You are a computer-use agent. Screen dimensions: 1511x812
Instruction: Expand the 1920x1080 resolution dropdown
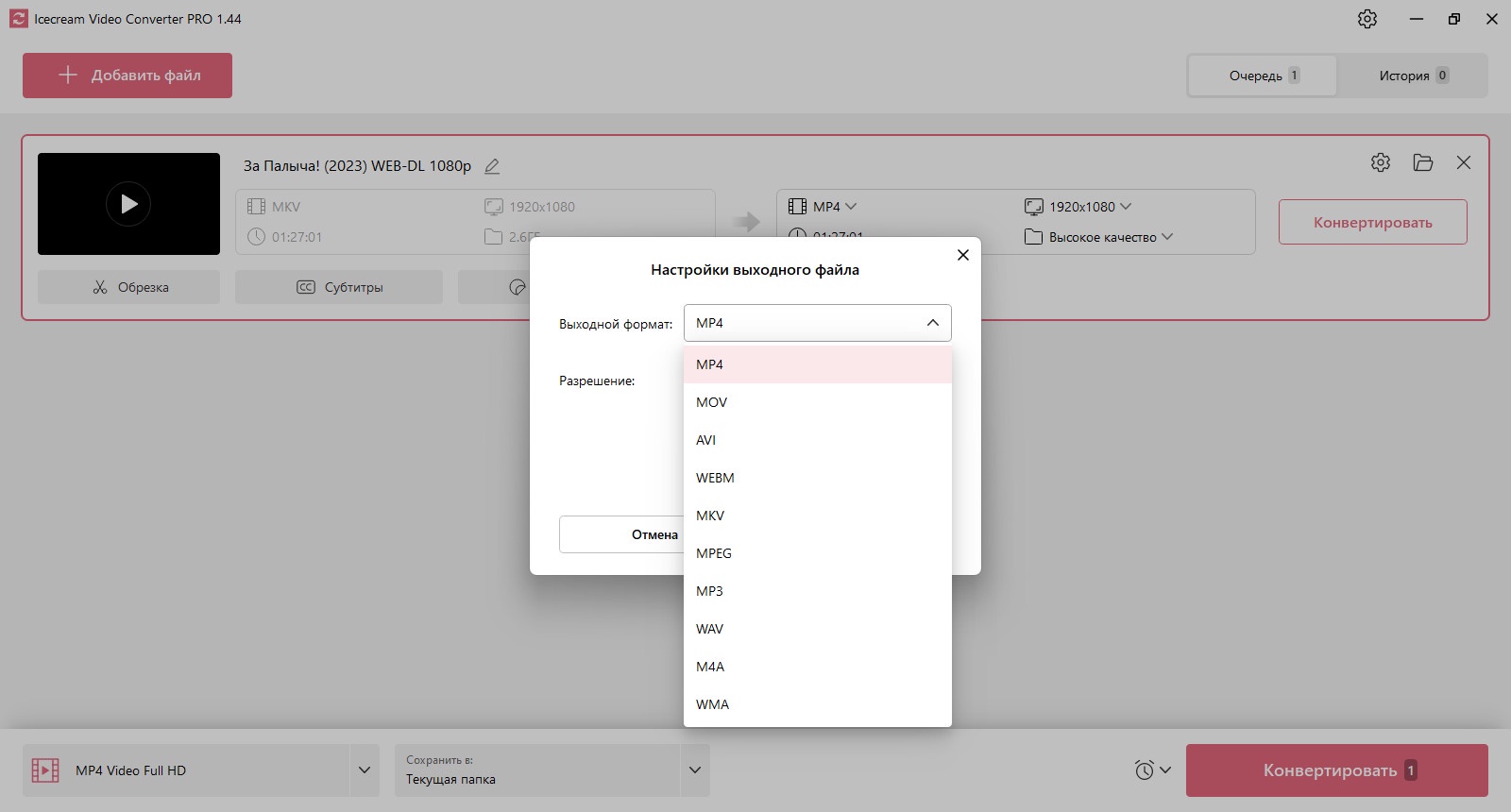point(1078,207)
